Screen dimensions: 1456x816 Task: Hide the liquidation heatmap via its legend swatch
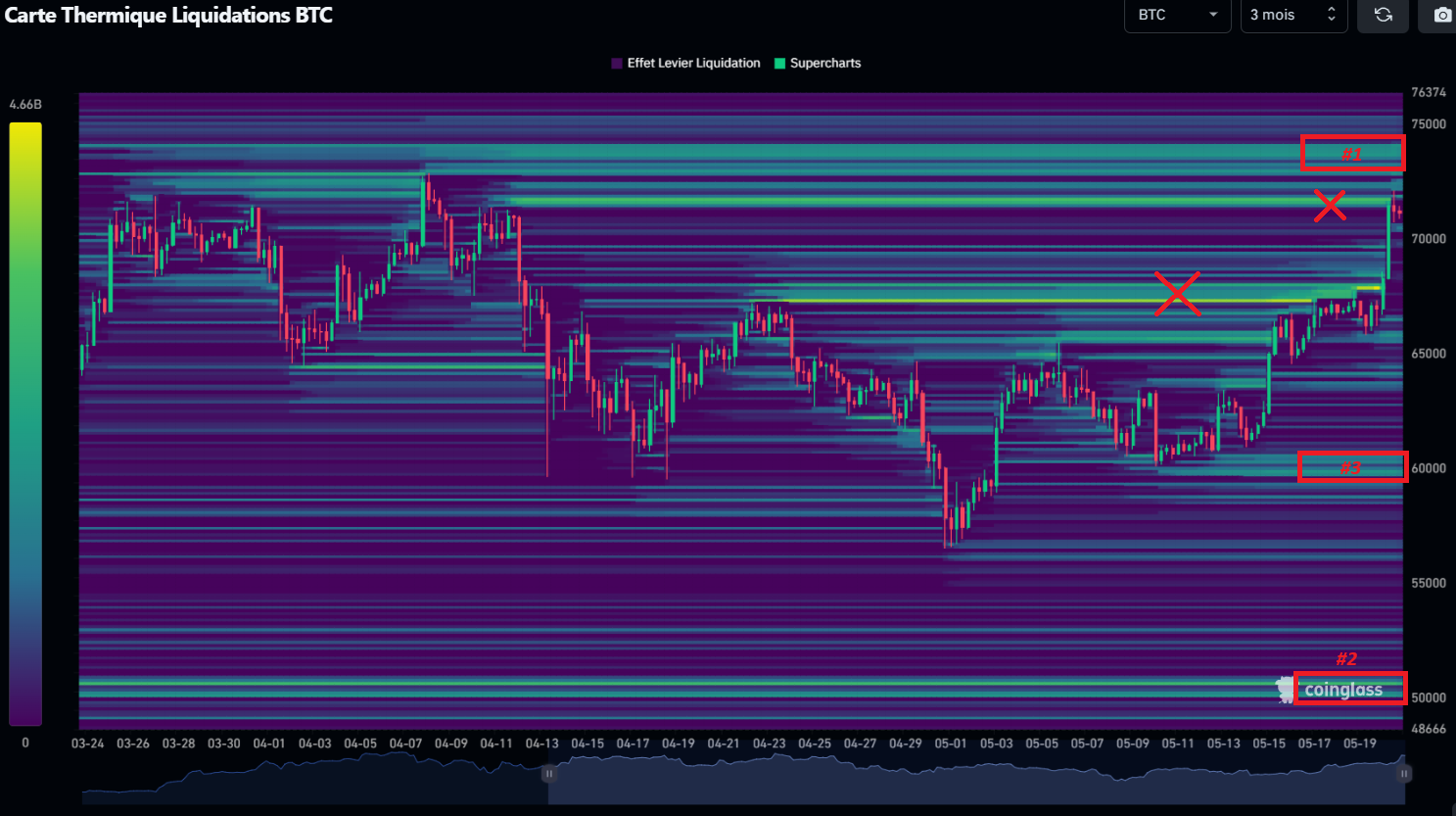click(616, 63)
